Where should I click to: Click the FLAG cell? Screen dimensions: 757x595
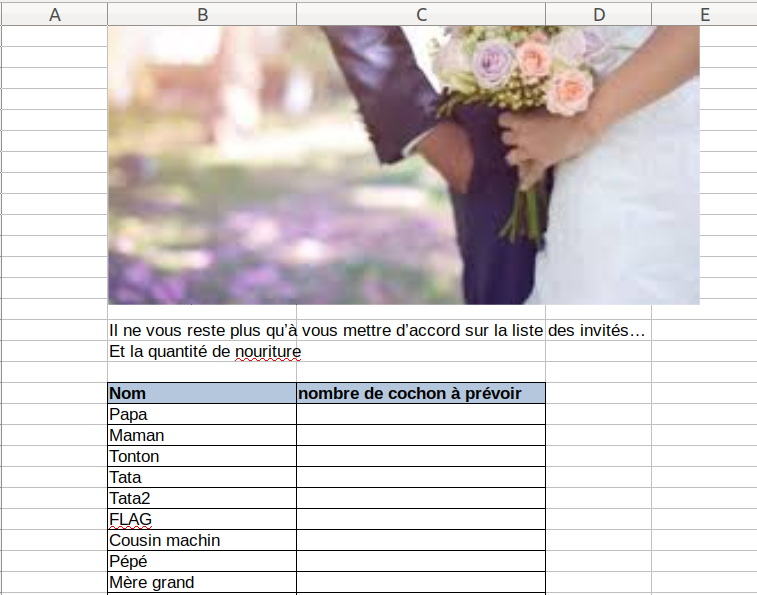pyautogui.click(x=202, y=519)
